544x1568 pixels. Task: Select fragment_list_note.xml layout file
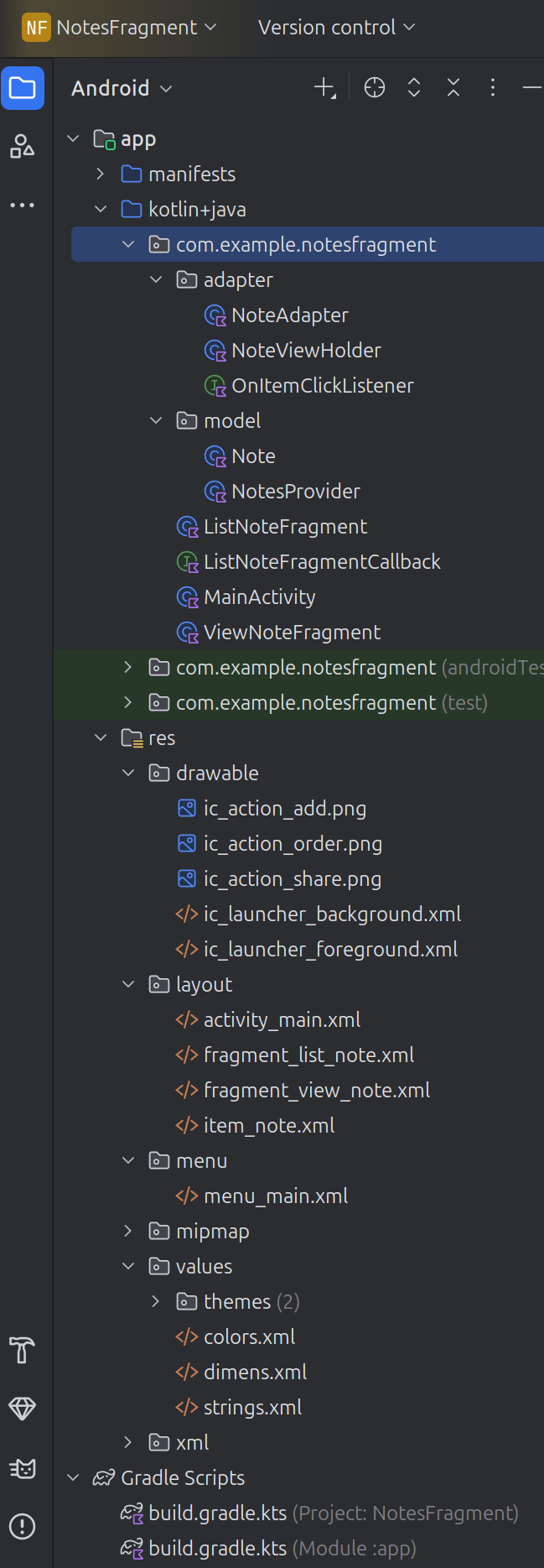(308, 1055)
